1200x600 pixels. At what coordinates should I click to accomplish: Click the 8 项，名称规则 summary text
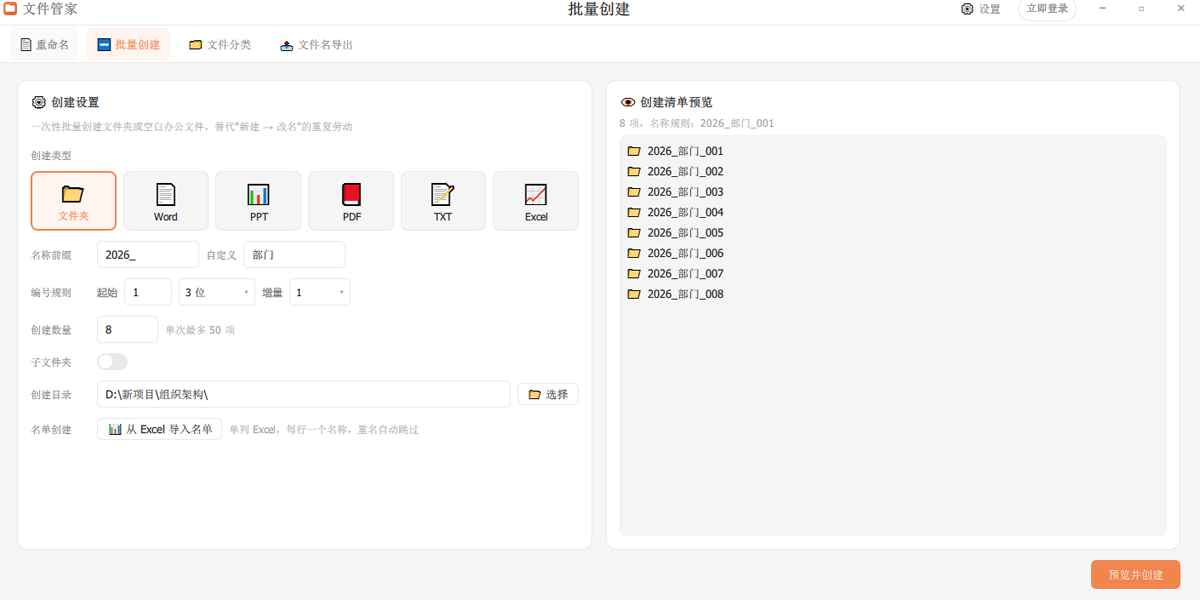[x=697, y=124]
